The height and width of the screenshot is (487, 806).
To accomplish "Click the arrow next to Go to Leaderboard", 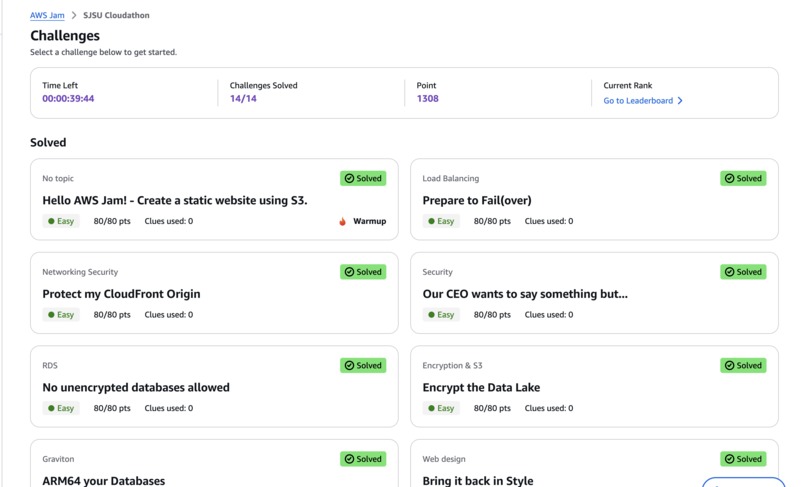I will [680, 100].
